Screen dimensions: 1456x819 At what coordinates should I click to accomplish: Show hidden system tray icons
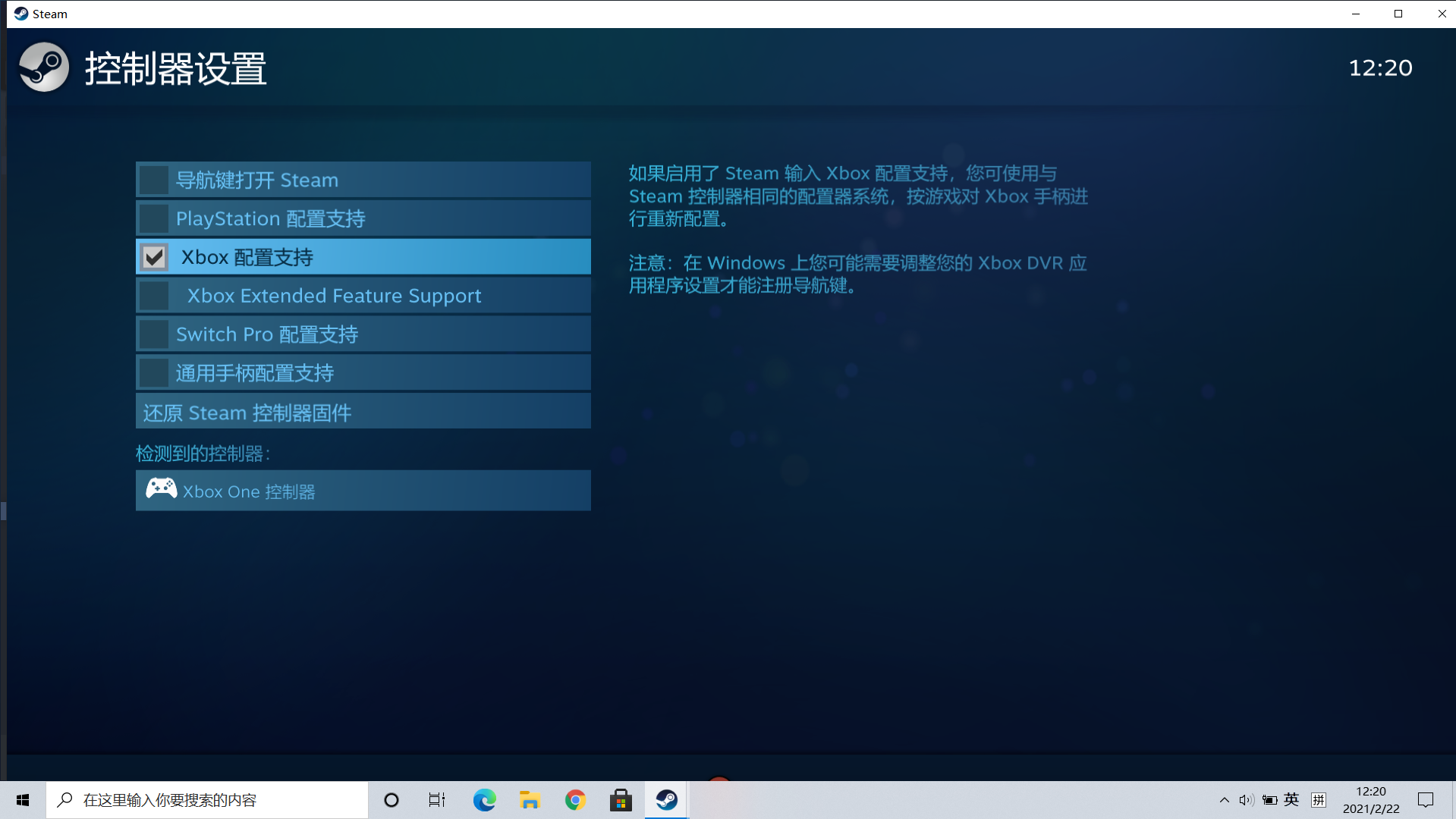click(x=1224, y=800)
